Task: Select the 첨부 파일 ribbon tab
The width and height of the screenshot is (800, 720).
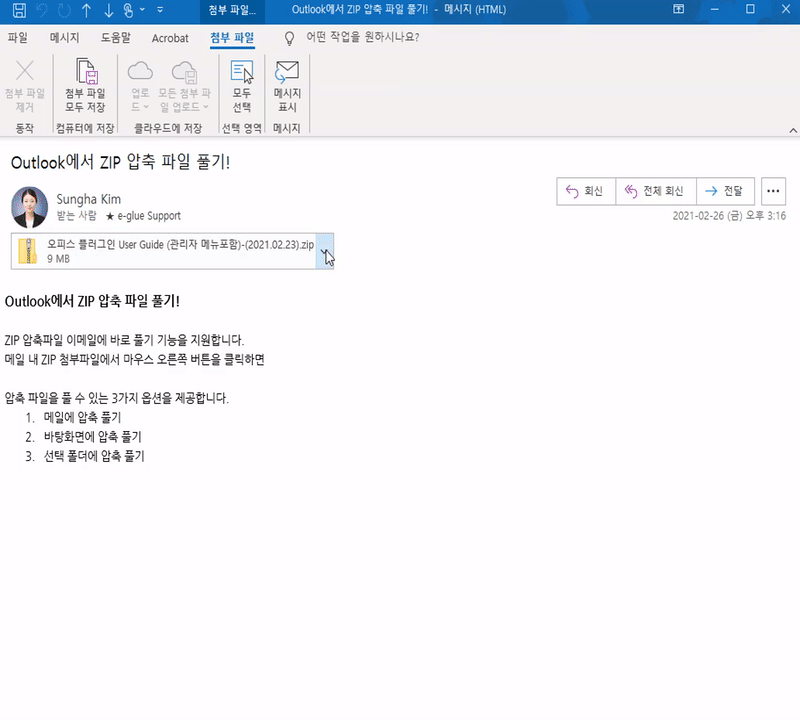Action: (x=232, y=38)
